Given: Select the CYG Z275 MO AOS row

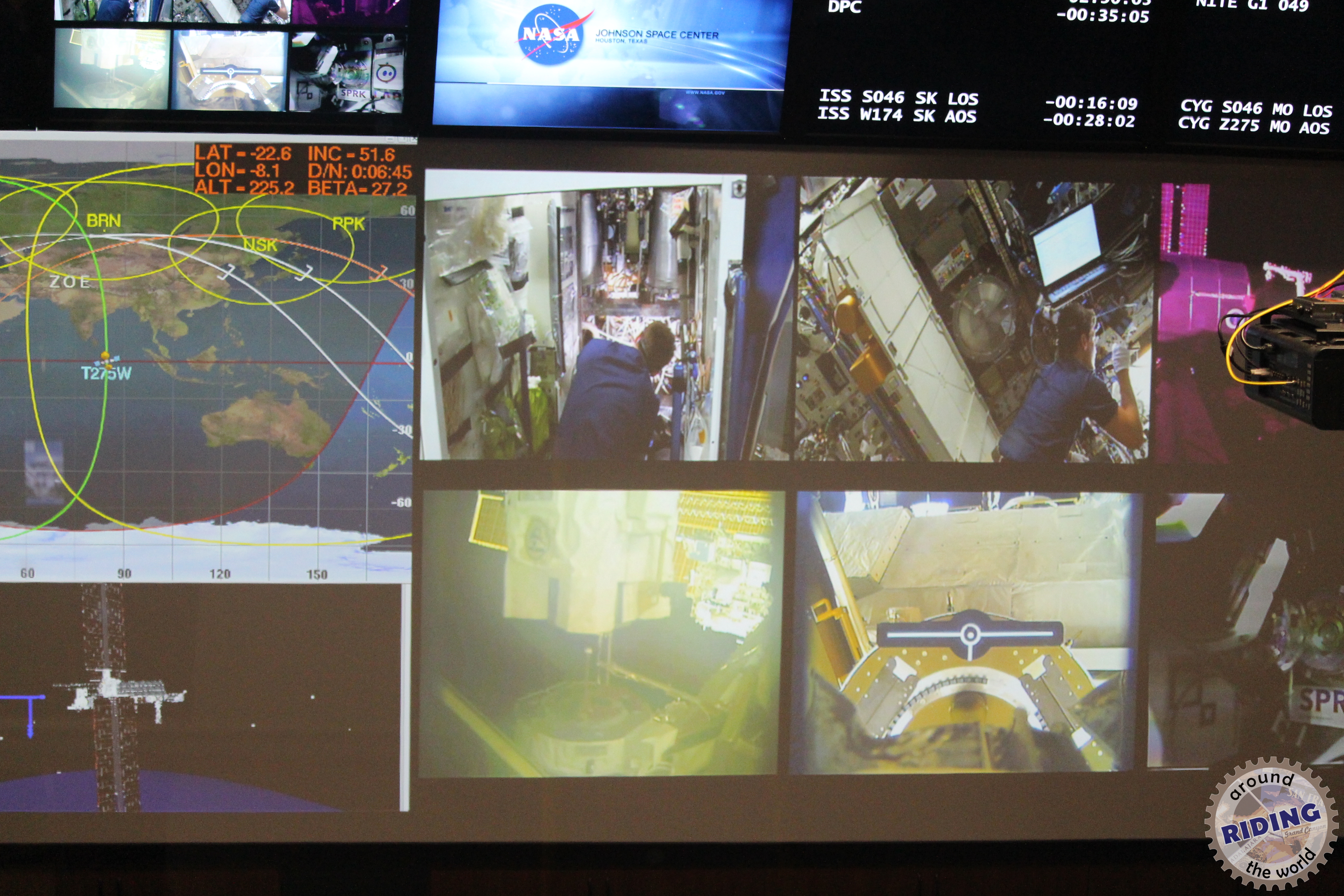Looking at the screenshot, I should [1254, 125].
